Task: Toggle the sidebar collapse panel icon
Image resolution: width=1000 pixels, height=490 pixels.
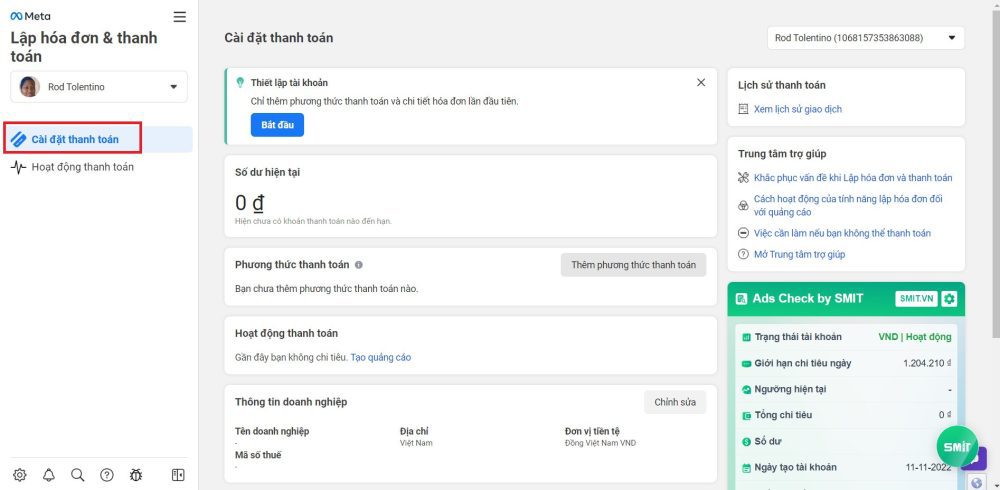Action: click(x=178, y=475)
